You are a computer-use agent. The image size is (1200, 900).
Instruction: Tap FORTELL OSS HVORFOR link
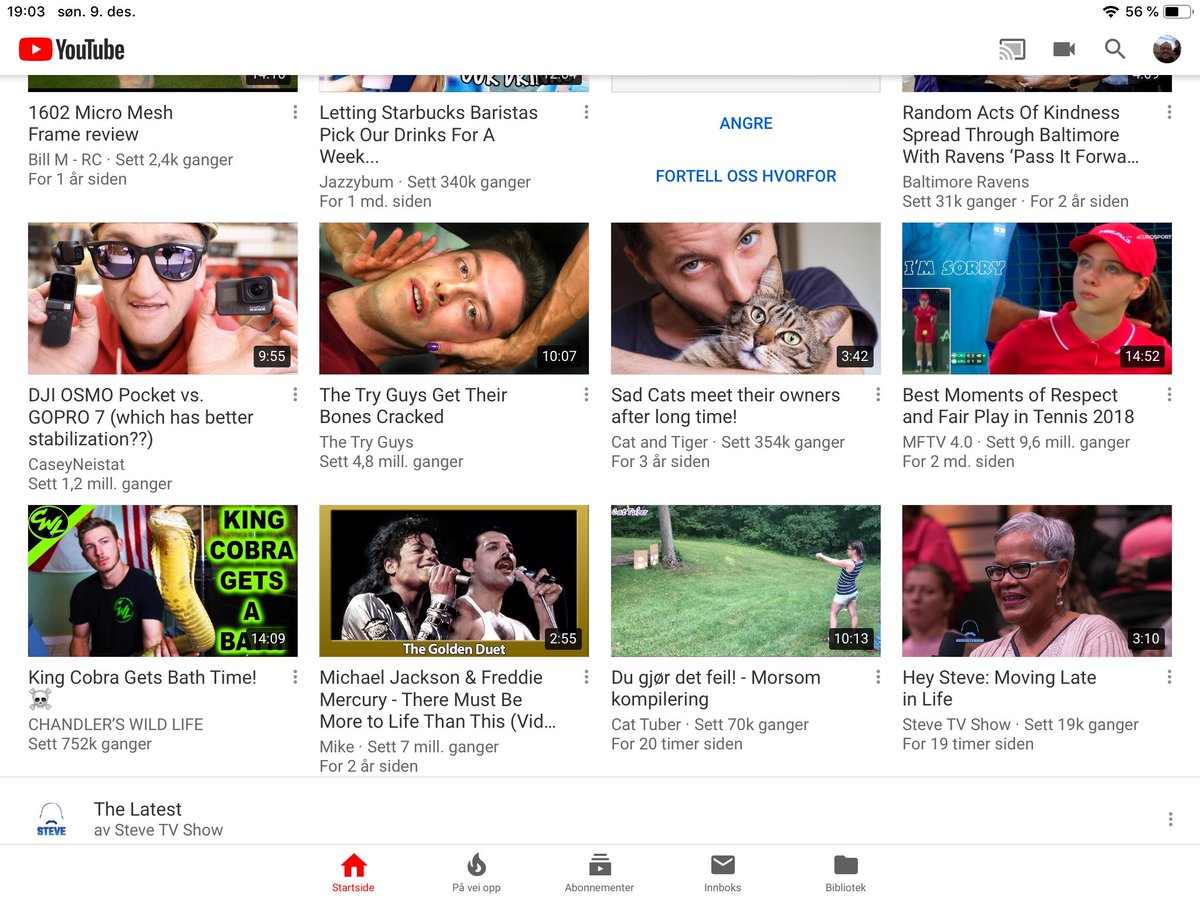tap(746, 176)
